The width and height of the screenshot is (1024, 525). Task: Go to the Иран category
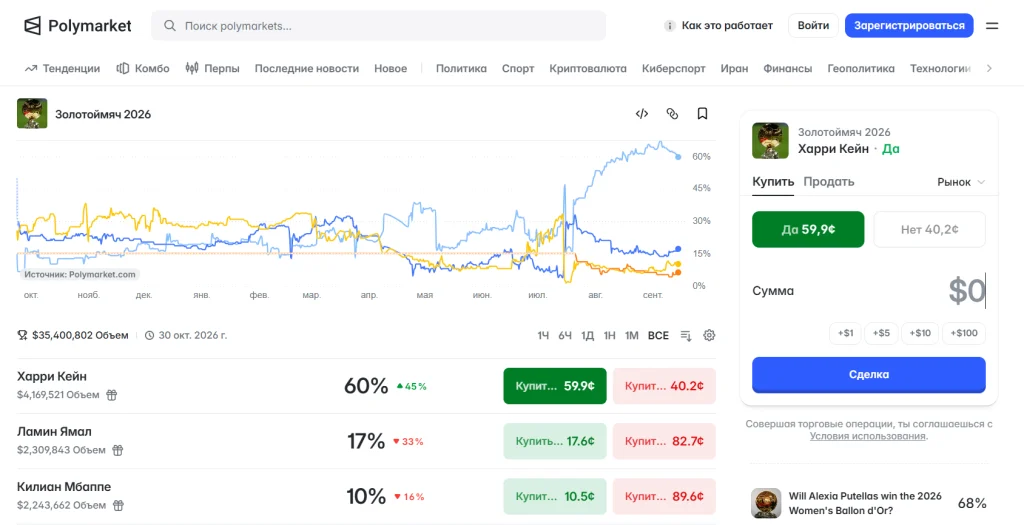[x=735, y=69]
